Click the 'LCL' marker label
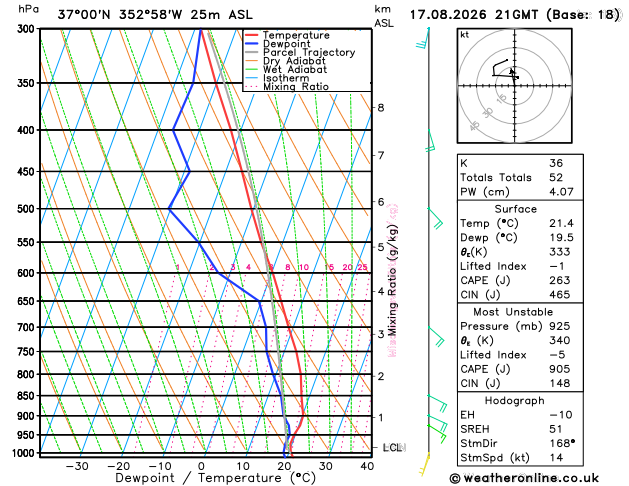 (393, 448)
